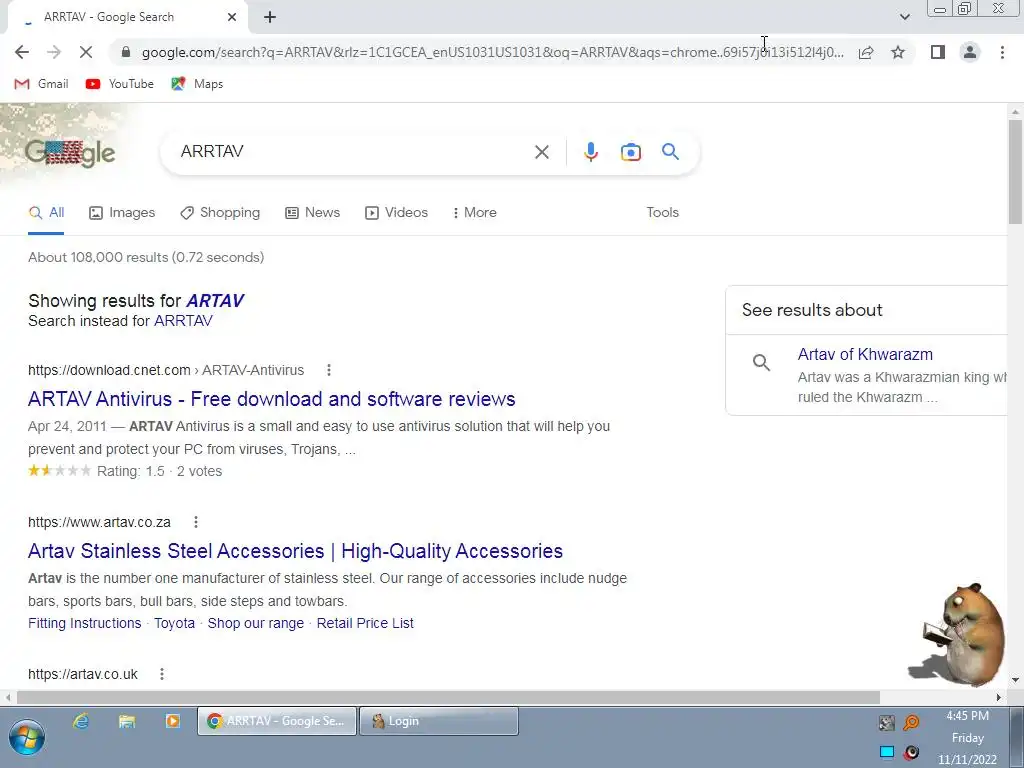Click the blue monitor tray icon
The image size is (1024, 768).
click(886, 752)
